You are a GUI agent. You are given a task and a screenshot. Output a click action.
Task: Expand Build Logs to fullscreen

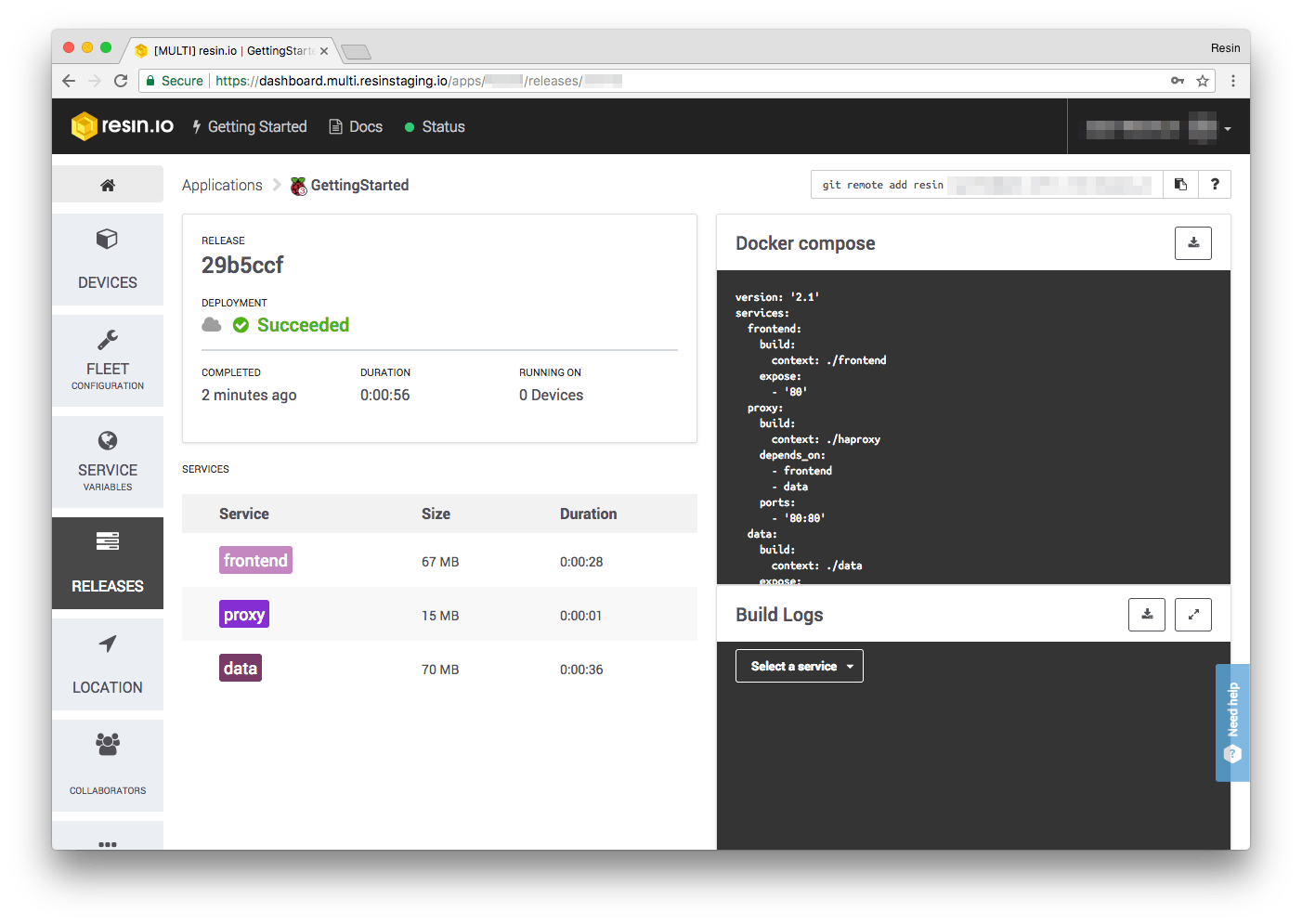tap(1193, 615)
